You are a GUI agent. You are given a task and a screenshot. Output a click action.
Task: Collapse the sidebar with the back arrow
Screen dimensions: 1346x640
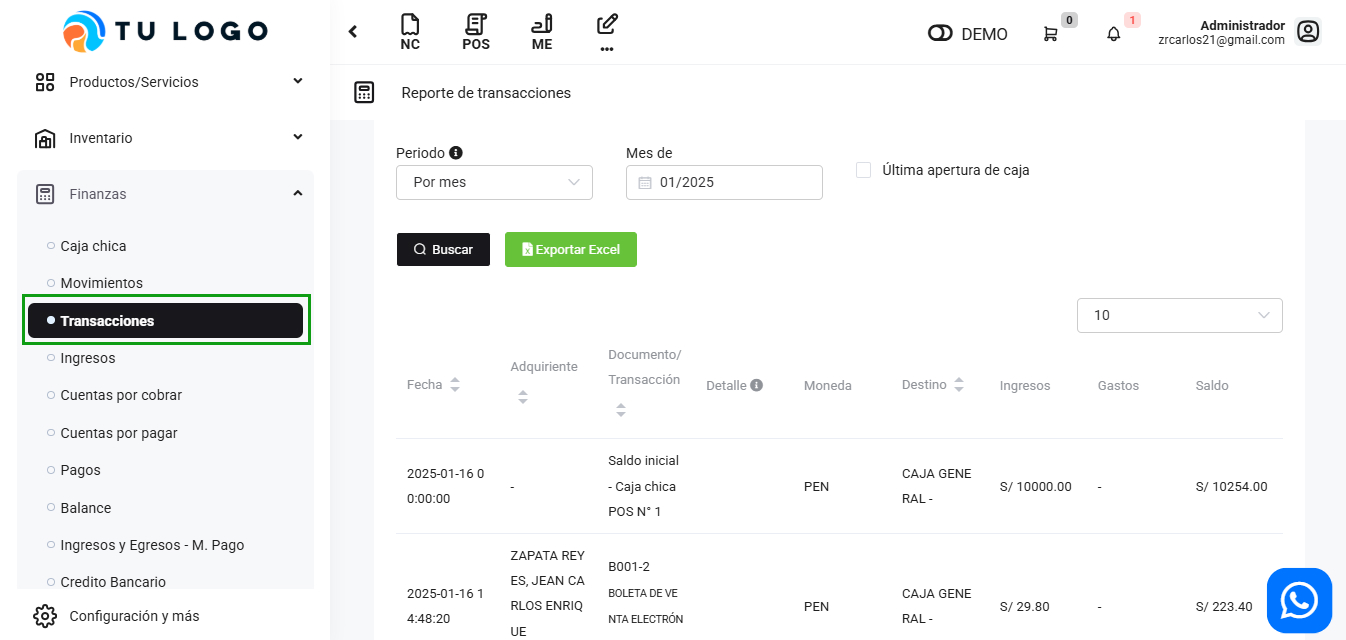[x=353, y=32]
